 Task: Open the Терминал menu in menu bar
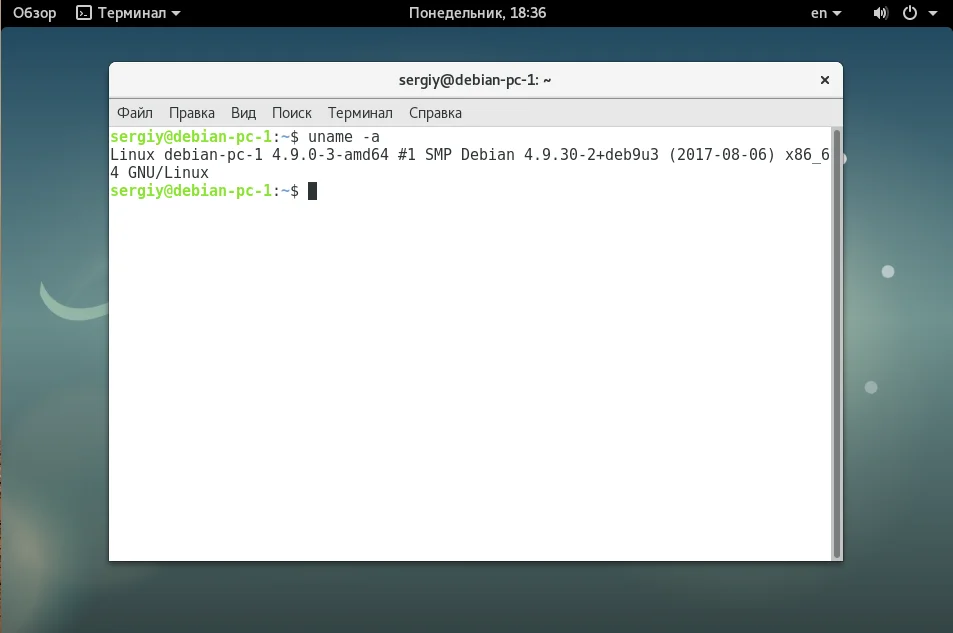tap(360, 113)
